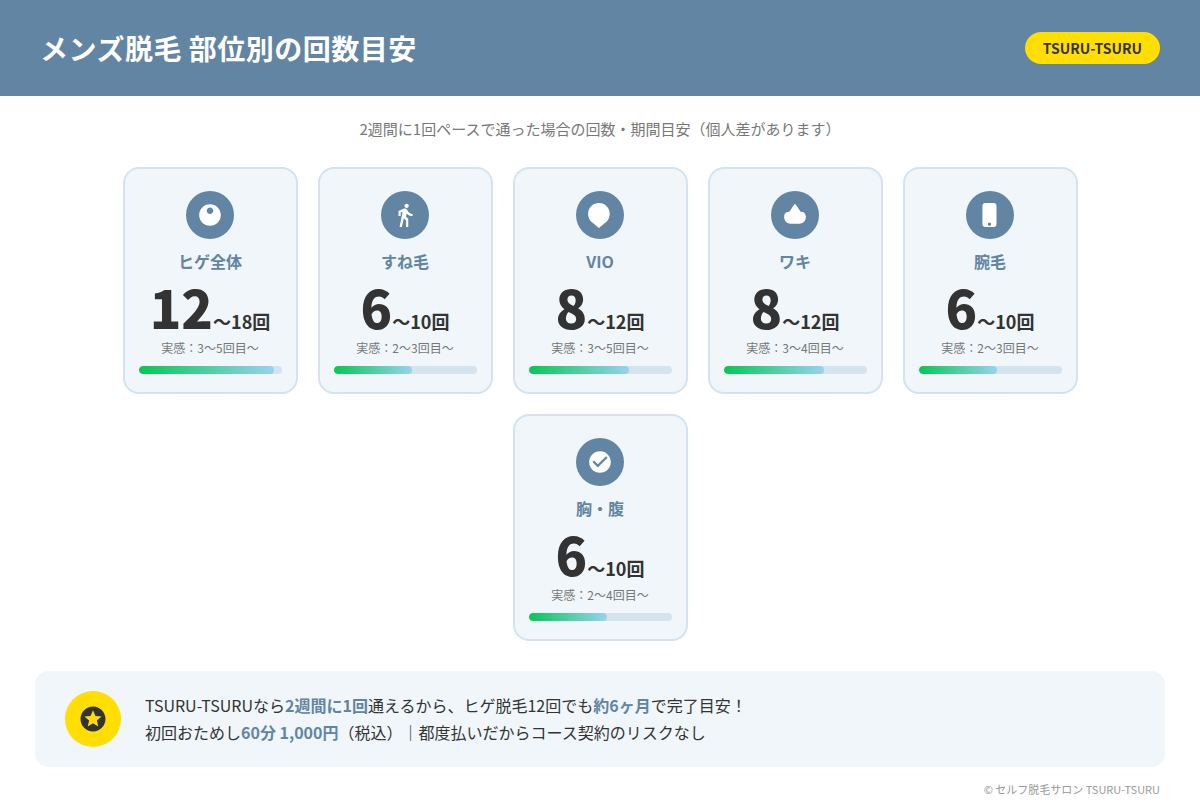Click the ヒゲ全体 progress bar
Image resolution: width=1200 pixels, height=811 pixels.
(x=210, y=370)
